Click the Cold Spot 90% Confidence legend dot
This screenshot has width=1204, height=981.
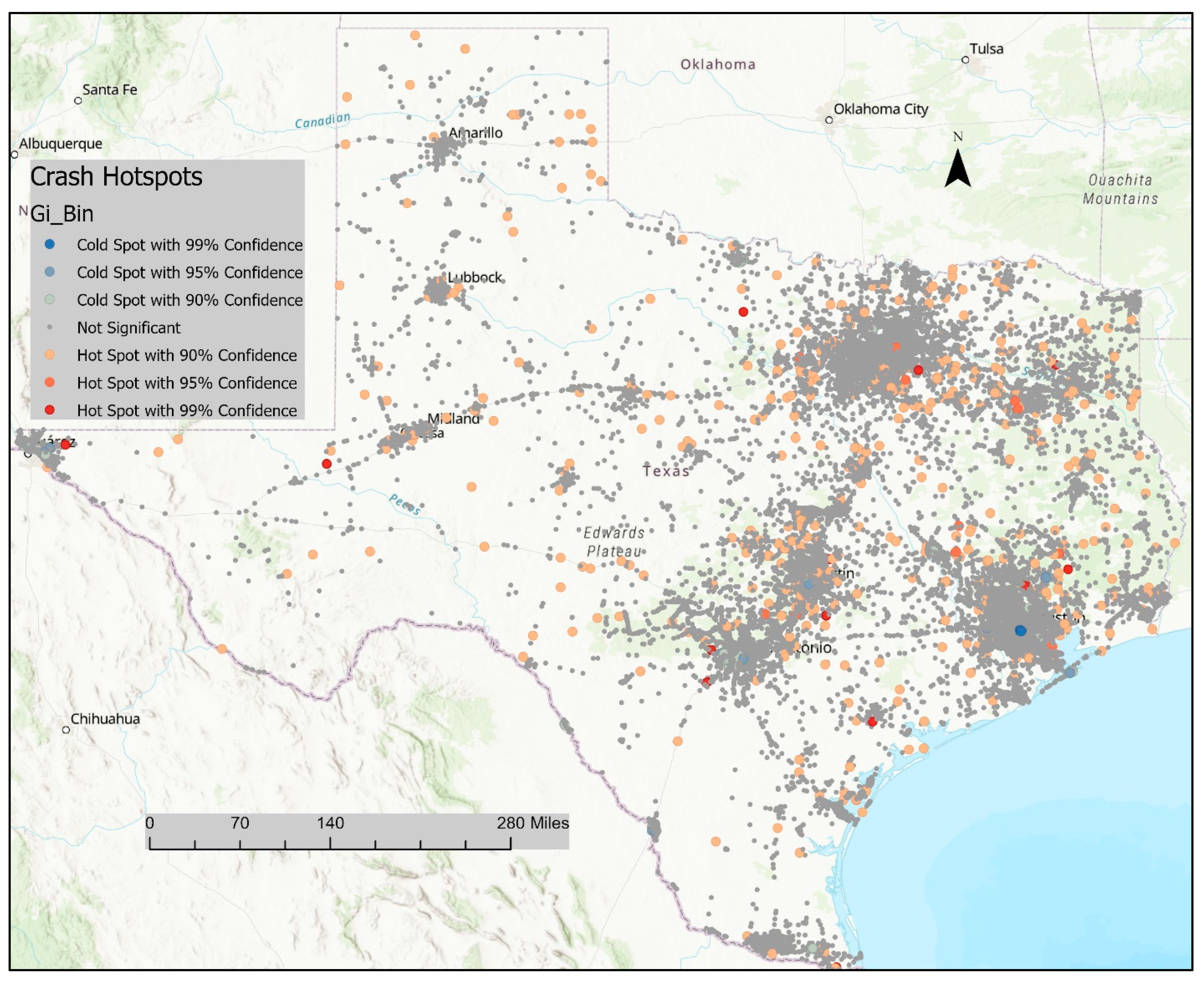tap(50, 300)
